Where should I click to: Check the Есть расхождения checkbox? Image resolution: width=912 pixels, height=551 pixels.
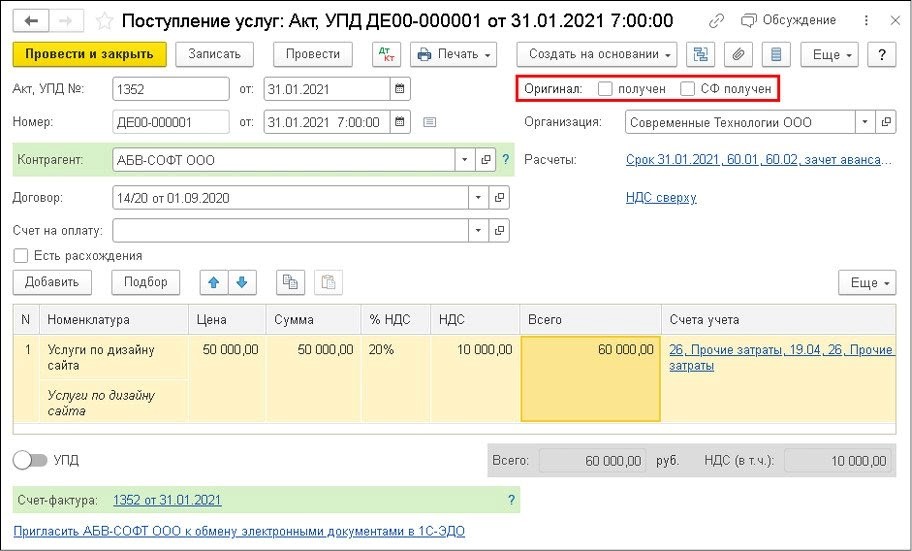[21, 256]
